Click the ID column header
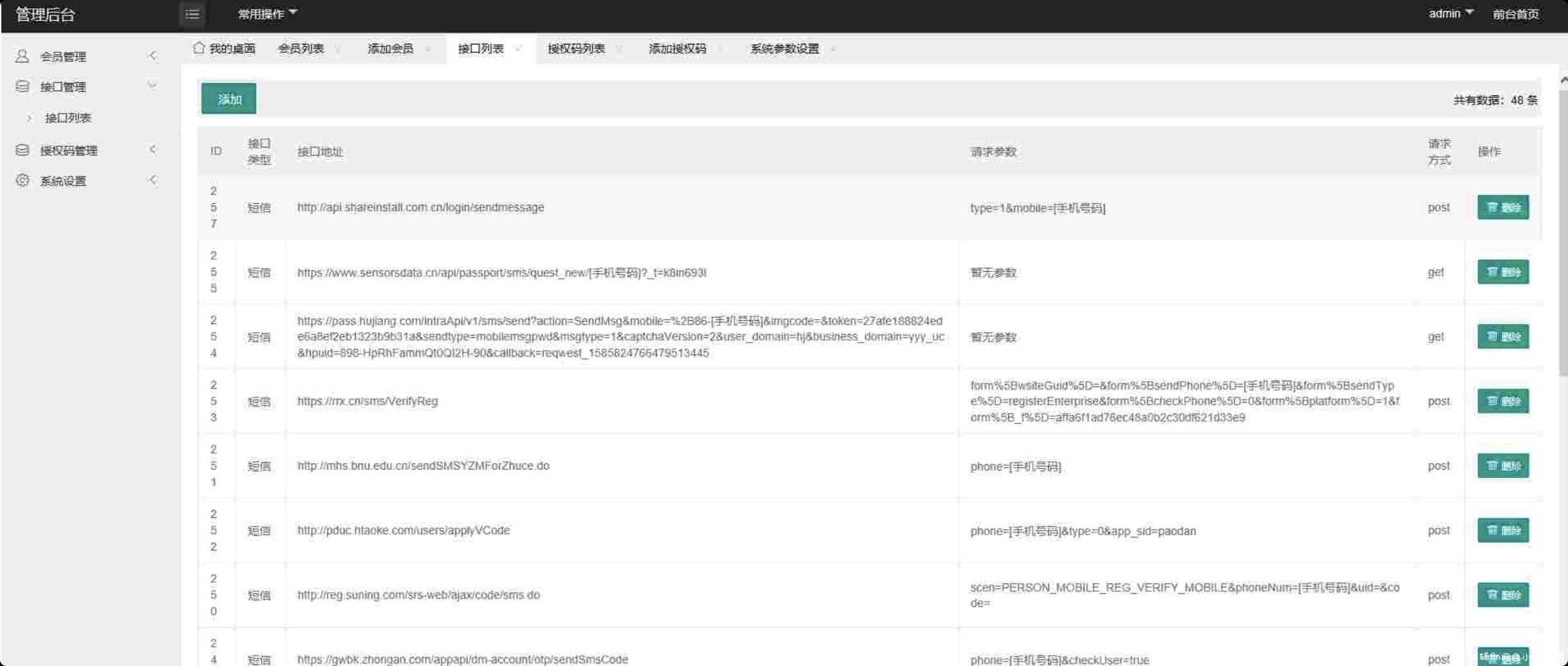The image size is (1568, 666). (216, 151)
